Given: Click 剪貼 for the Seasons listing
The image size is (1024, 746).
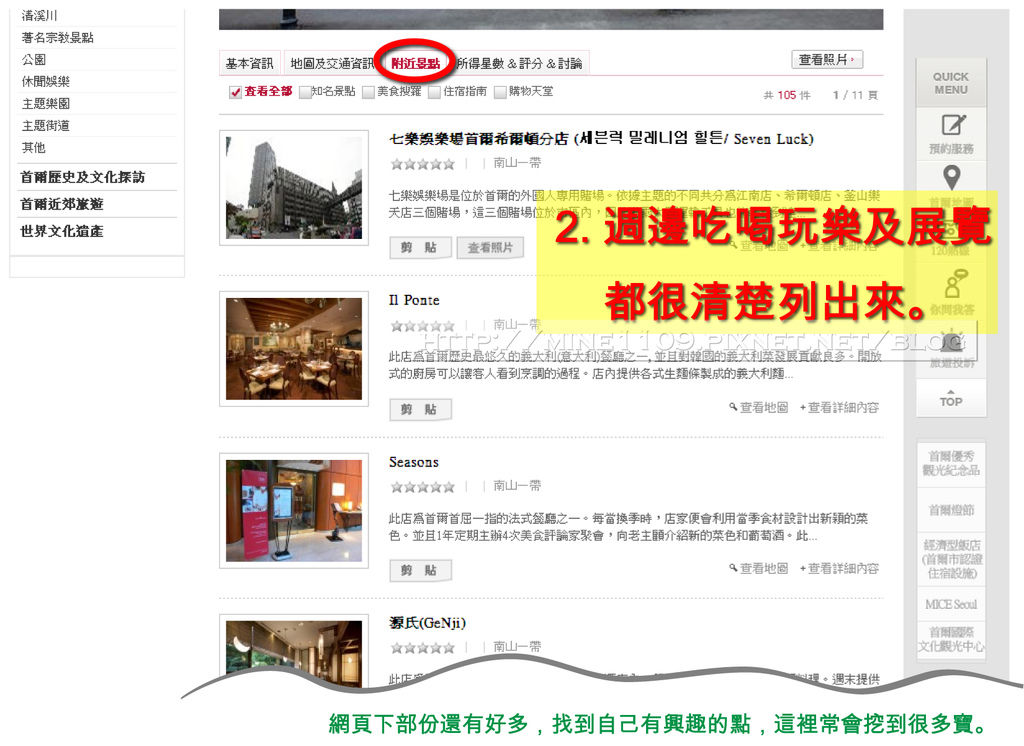Looking at the screenshot, I should tap(419, 570).
